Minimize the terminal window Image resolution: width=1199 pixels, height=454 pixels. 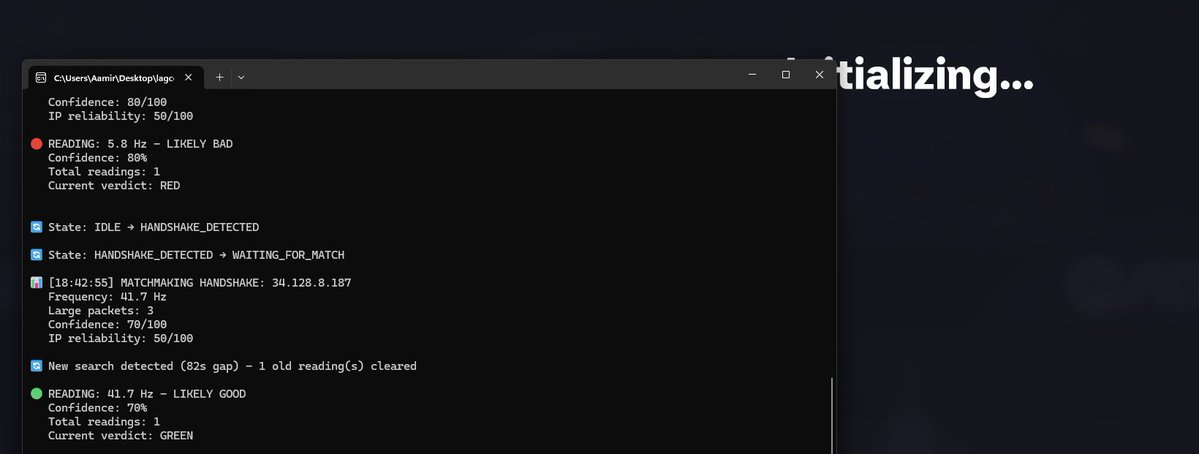(x=752, y=75)
